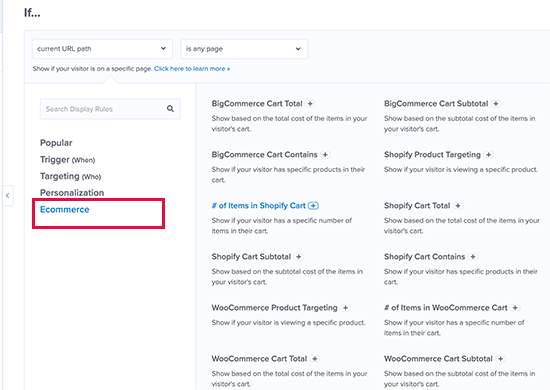This screenshot has height=390, width=550.
Task: Choose the Shopify Cart Contains rule title
Action: pos(424,257)
